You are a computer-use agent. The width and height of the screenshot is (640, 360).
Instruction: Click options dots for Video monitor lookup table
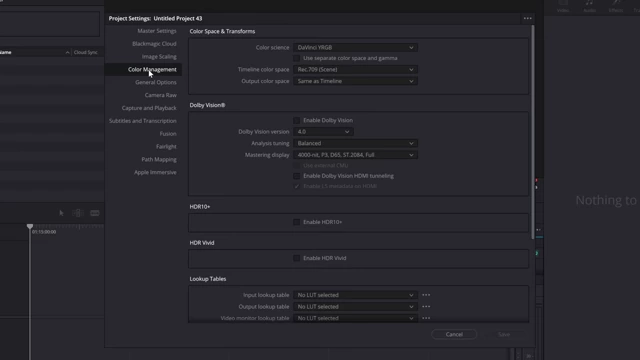pyautogui.click(x=426, y=318)
